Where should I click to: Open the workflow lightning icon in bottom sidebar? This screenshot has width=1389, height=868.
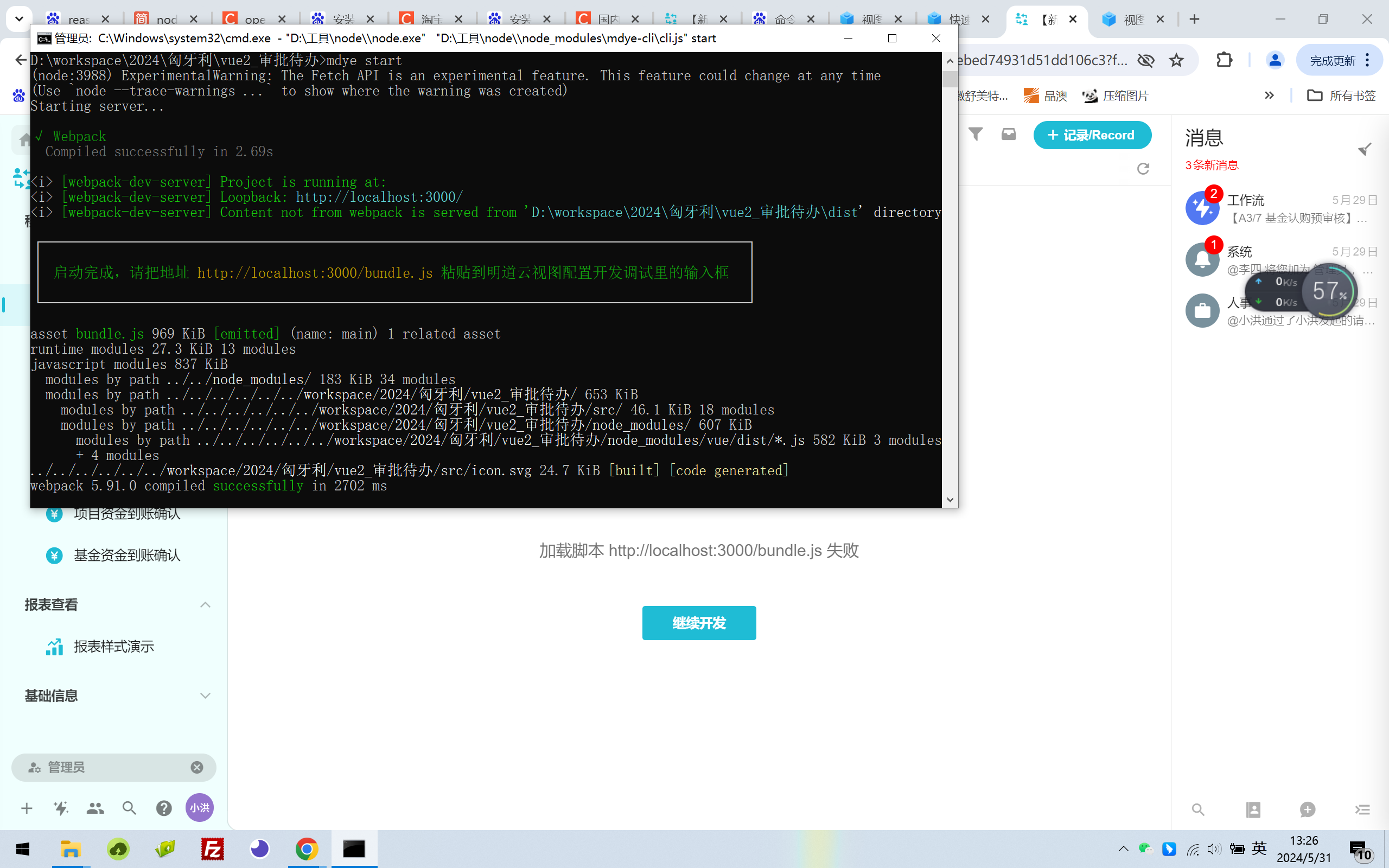pos(61,808)
